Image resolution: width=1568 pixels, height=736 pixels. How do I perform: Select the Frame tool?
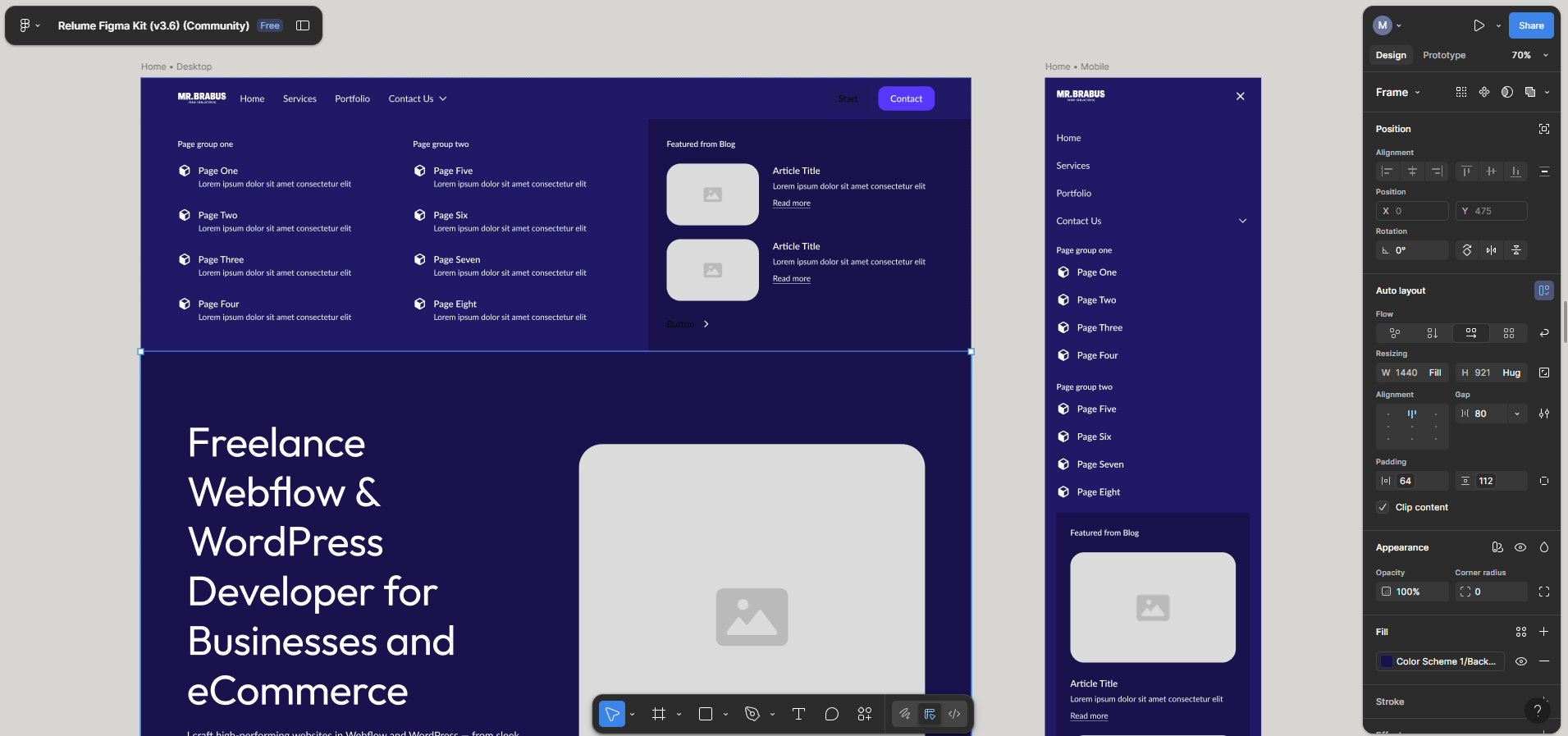click(x=658, y=714)
